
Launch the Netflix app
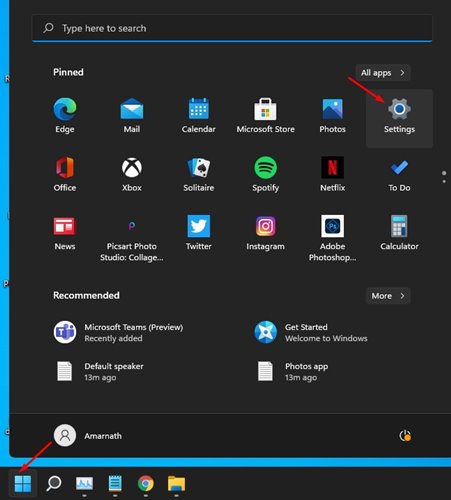[332, 174]
